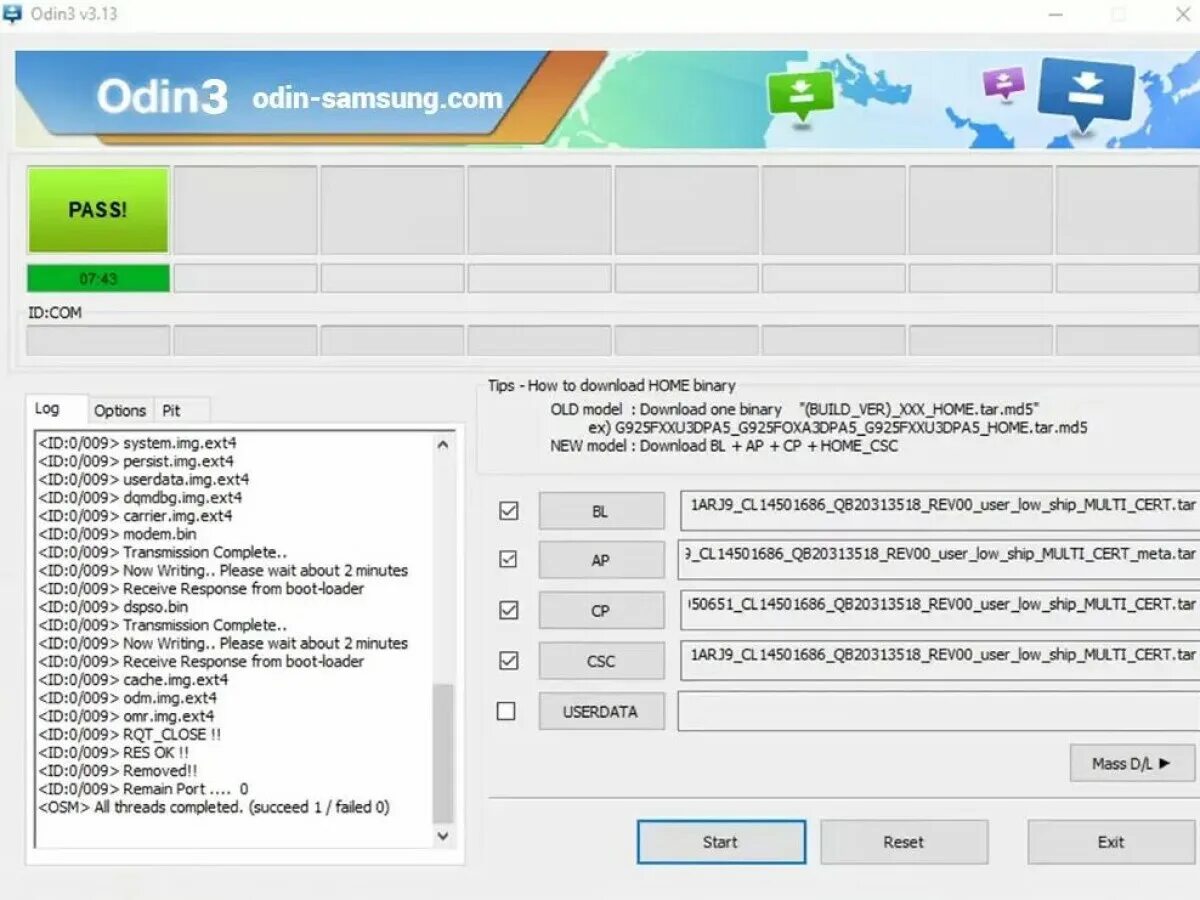1200x900 pixels.
Task: Click the Reset button
Action: pos(904,842)
